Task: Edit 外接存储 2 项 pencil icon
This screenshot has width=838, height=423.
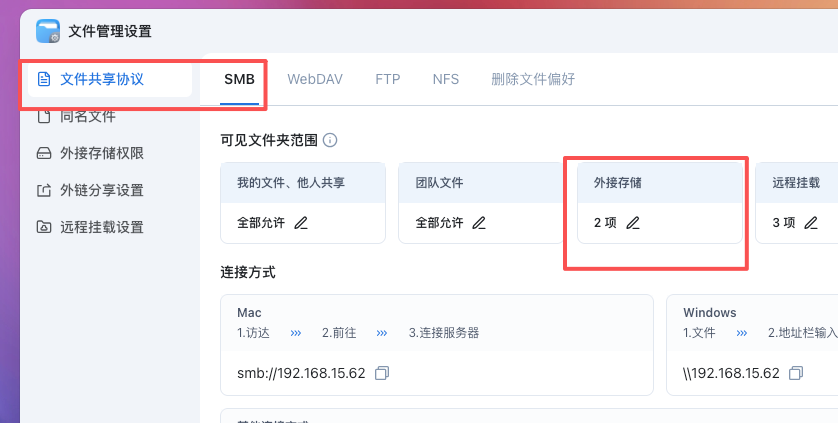Action: coord(632,223)
